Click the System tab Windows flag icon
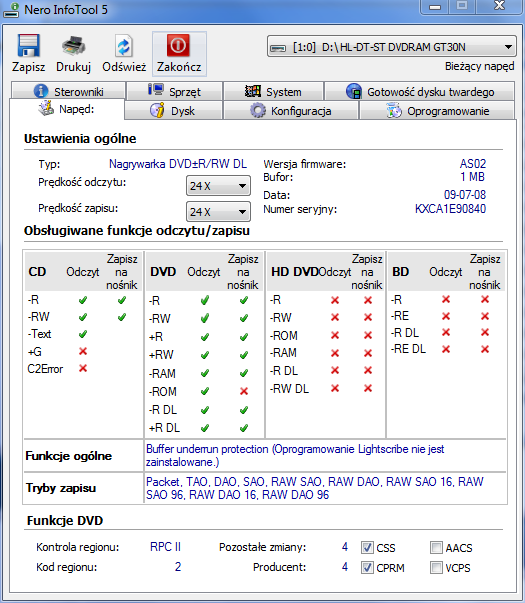The height and width of the screenshot is (603, 525). pos(253,91)
